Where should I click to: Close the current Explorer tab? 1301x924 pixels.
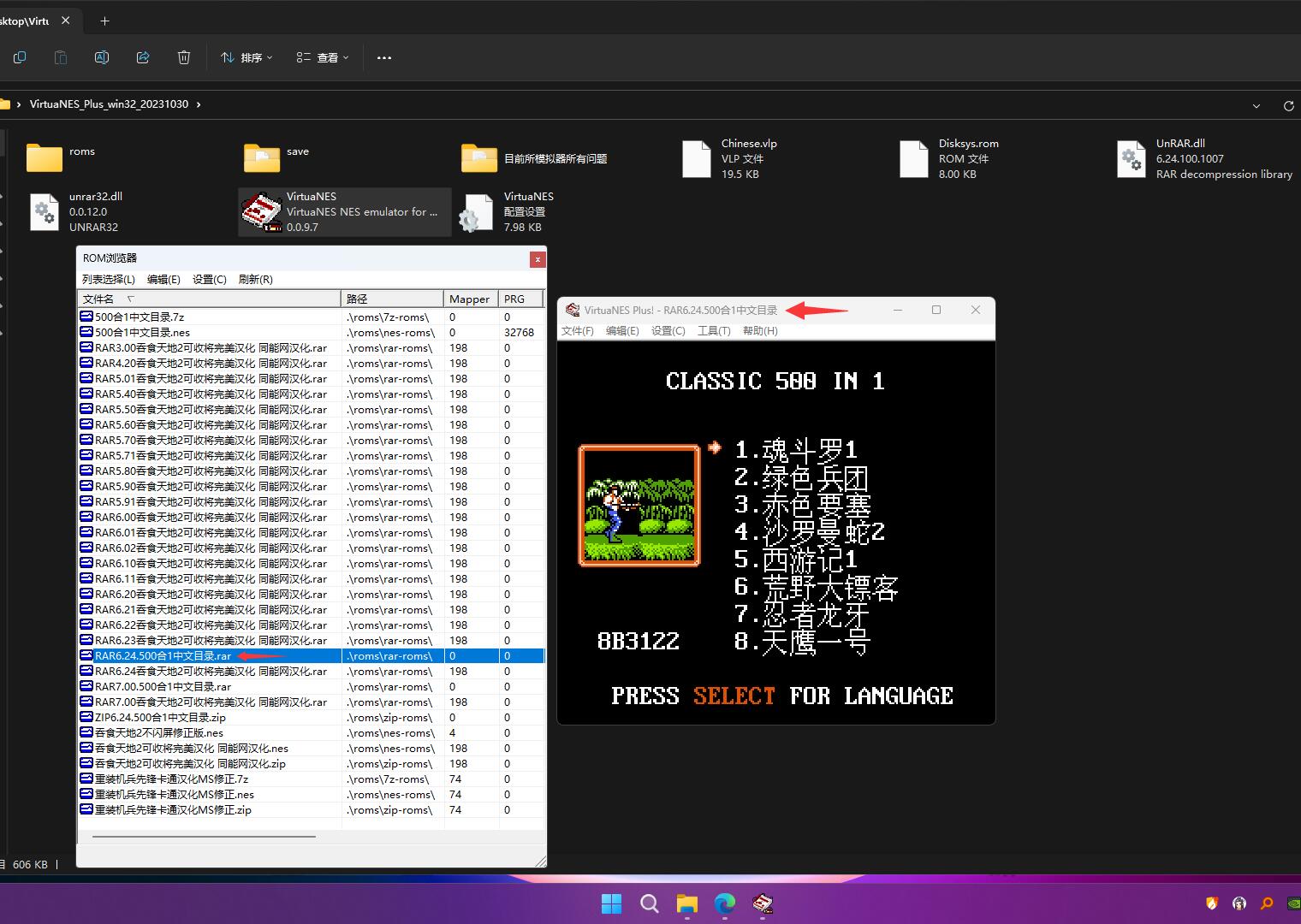coord(66,21)
